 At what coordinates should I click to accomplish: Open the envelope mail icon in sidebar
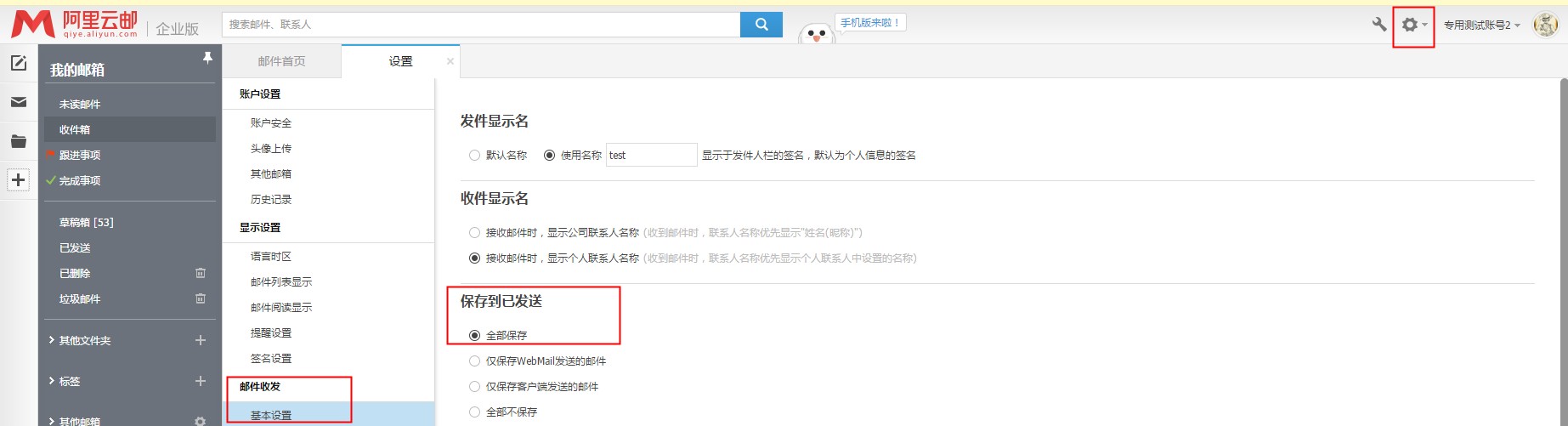[19, 102]
